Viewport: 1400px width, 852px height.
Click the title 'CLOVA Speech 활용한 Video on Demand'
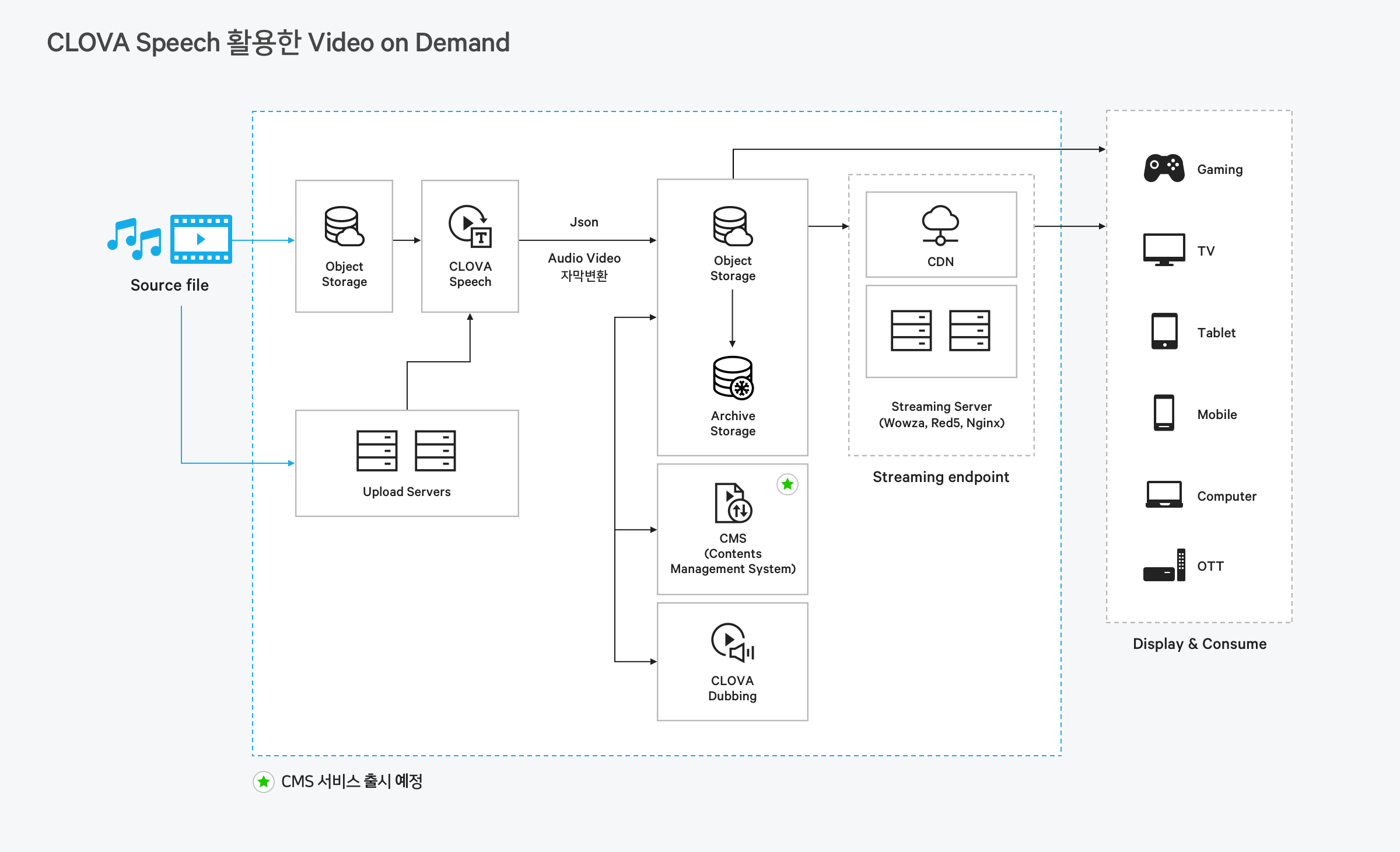coord(278,43)
